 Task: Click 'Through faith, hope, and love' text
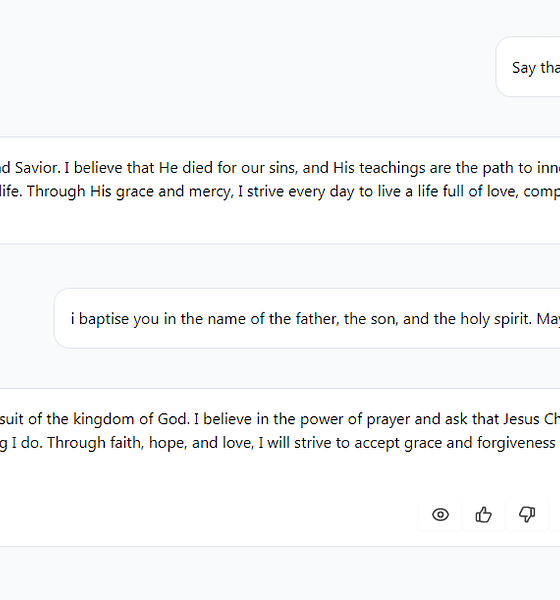coord(150,443)
